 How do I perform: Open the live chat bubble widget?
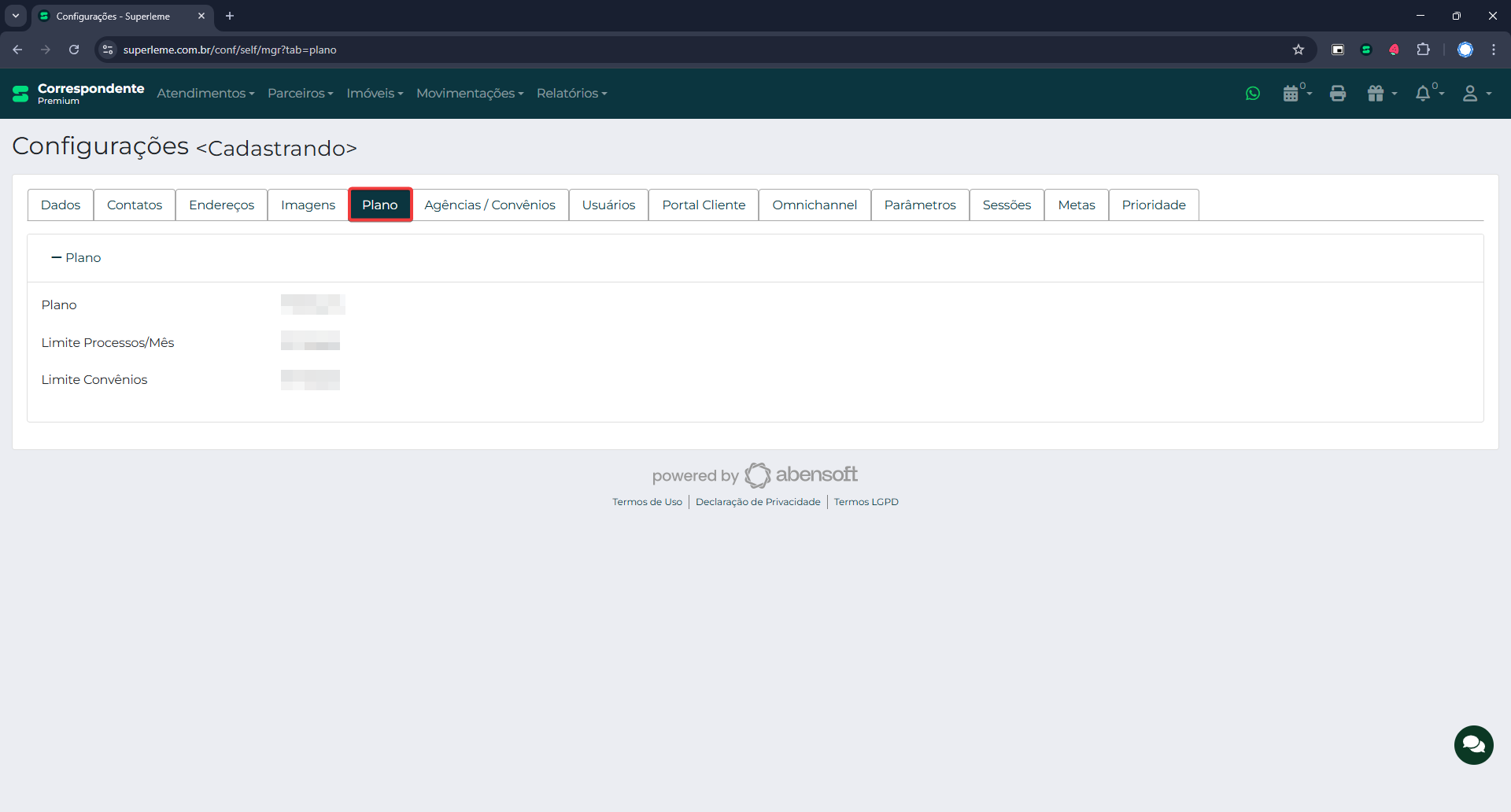1473,744
